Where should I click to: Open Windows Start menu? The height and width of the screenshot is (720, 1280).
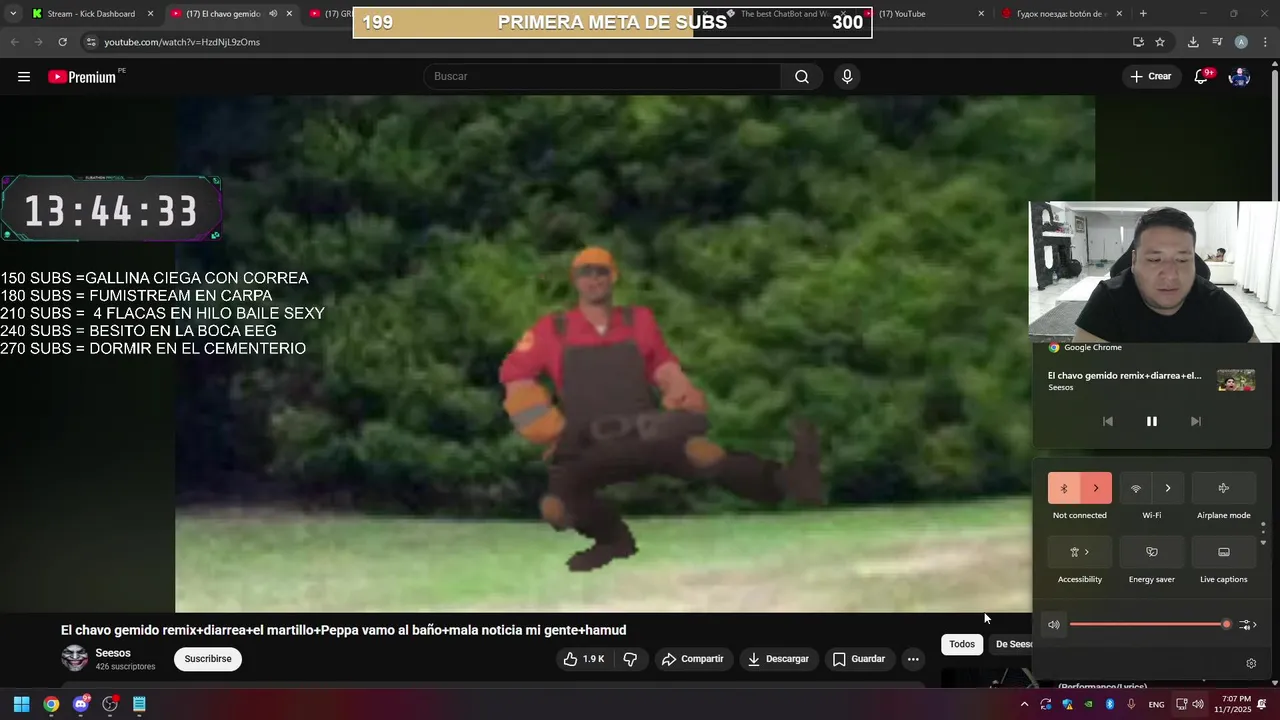pyautogui.click(x=21, y=704)
